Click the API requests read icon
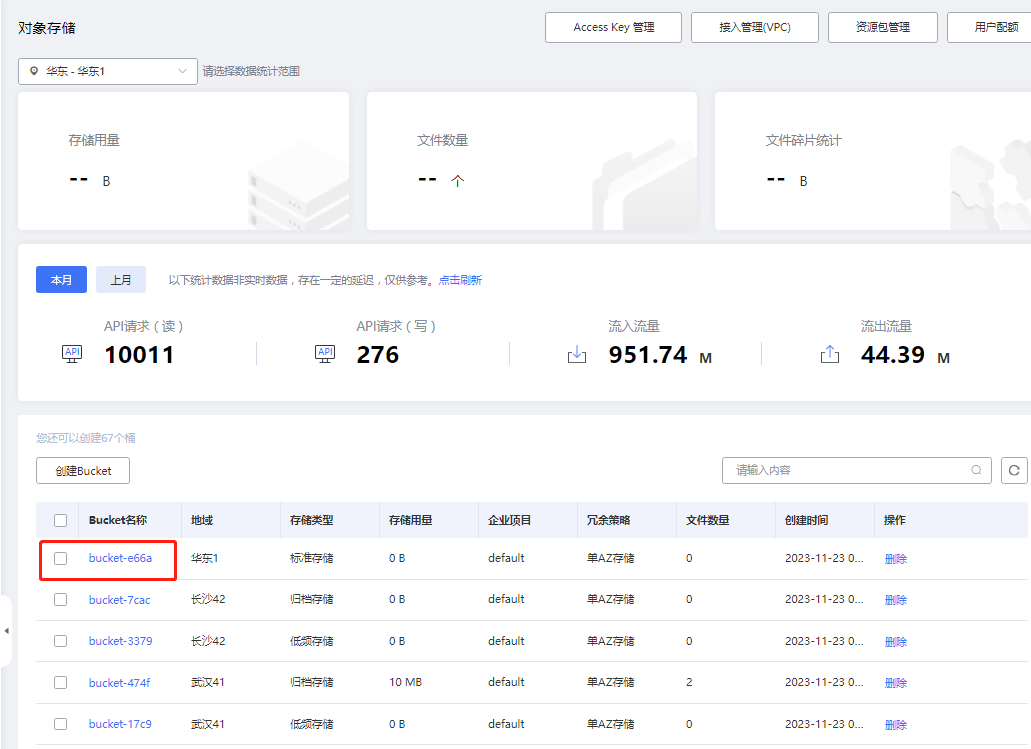The height and width of the screenshot is (749, 1031). click(x=71, y=354)
